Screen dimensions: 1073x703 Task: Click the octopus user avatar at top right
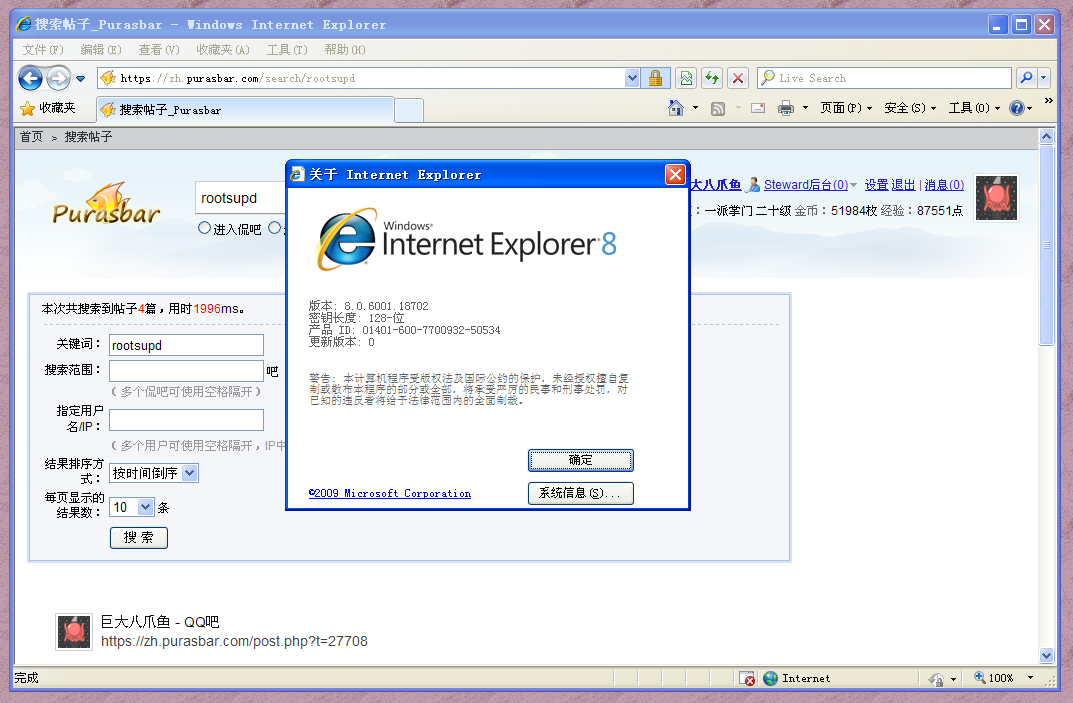pyautogui.click(x=996, y=198)
